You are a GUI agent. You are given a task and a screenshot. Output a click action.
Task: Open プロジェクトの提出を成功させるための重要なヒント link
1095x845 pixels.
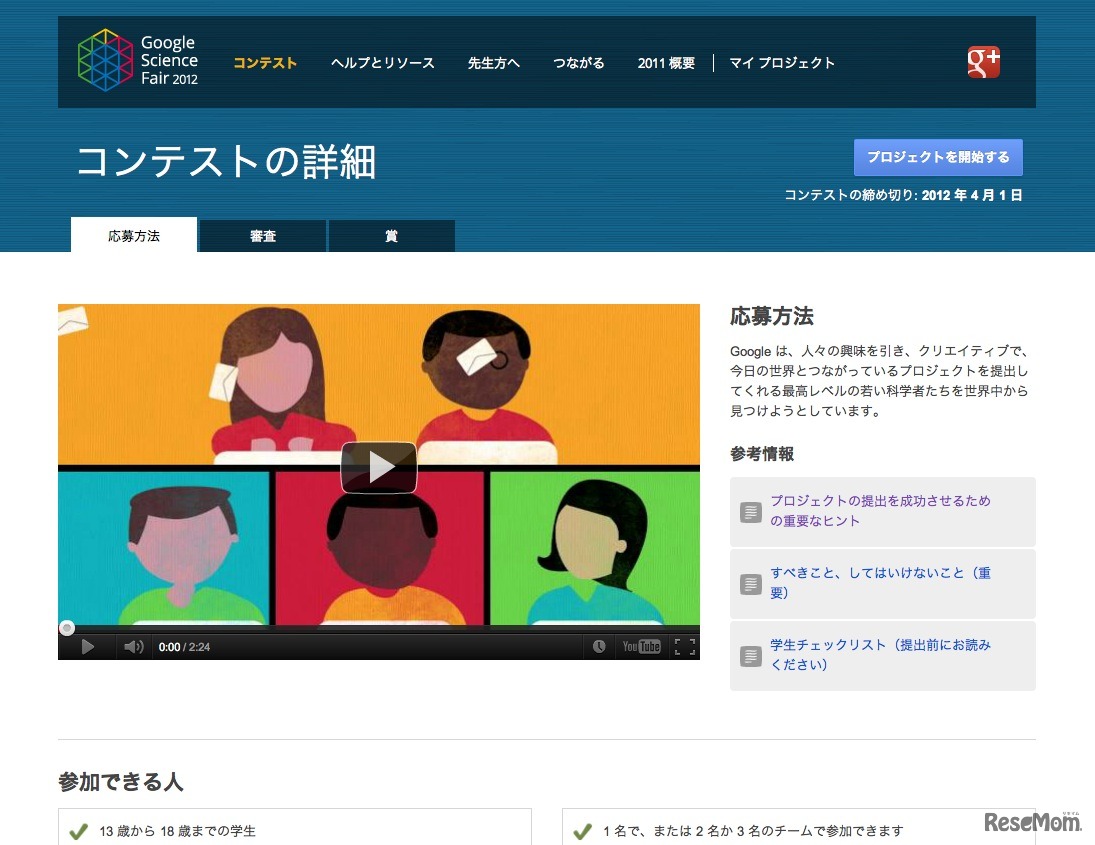[880, 510]
